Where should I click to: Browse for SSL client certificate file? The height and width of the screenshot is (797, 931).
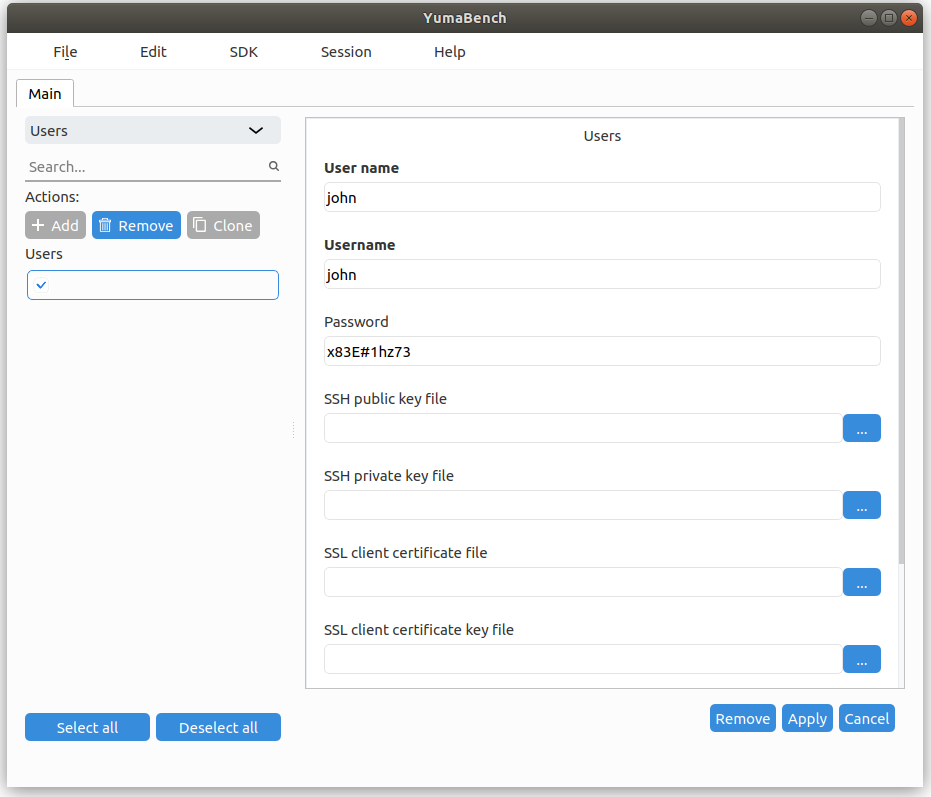(862, 582)
